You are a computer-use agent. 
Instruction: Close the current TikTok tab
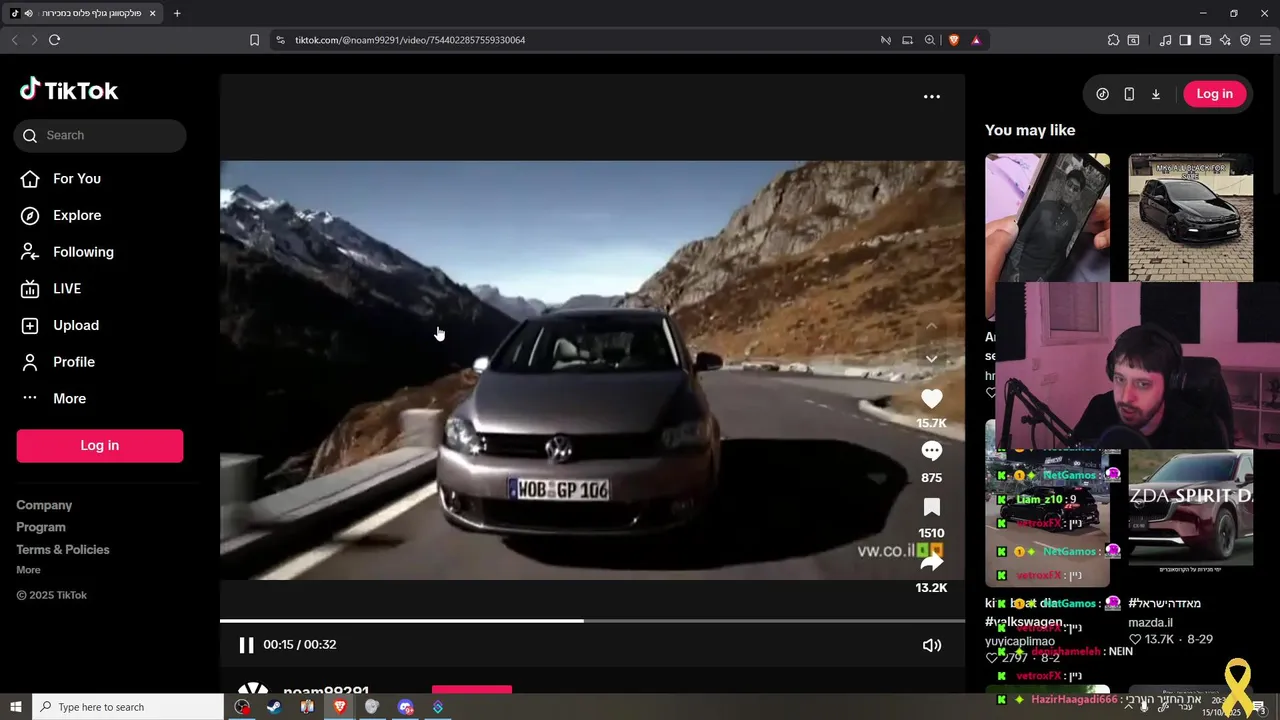[x=153, y=13]
